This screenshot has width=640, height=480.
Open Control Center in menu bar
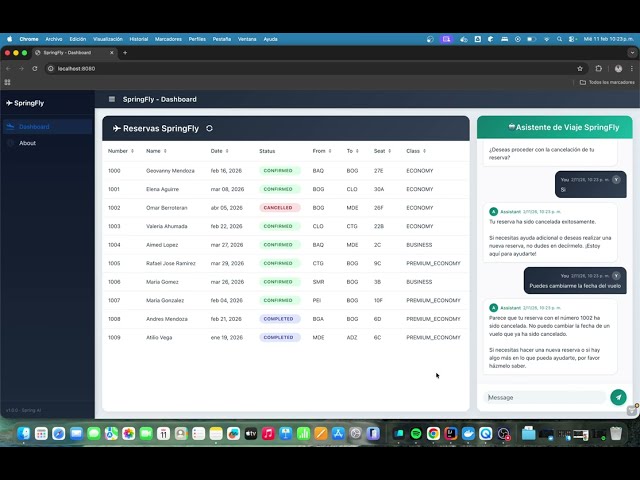tap(572, 39)
